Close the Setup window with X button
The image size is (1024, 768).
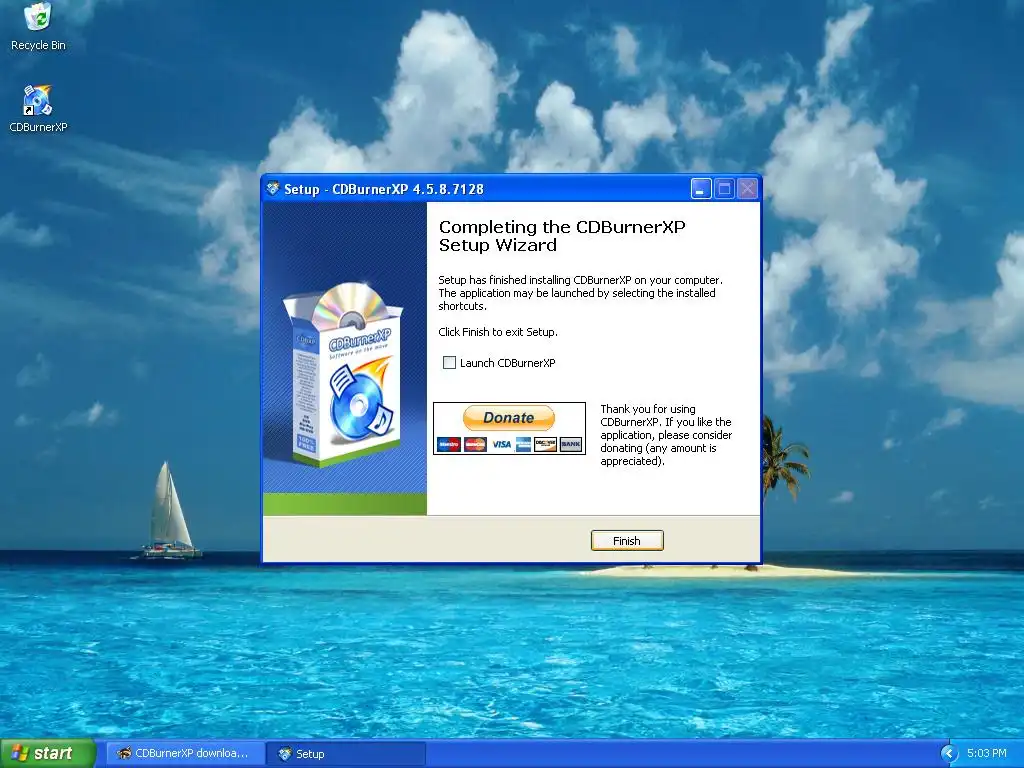(x=748, y=189)
